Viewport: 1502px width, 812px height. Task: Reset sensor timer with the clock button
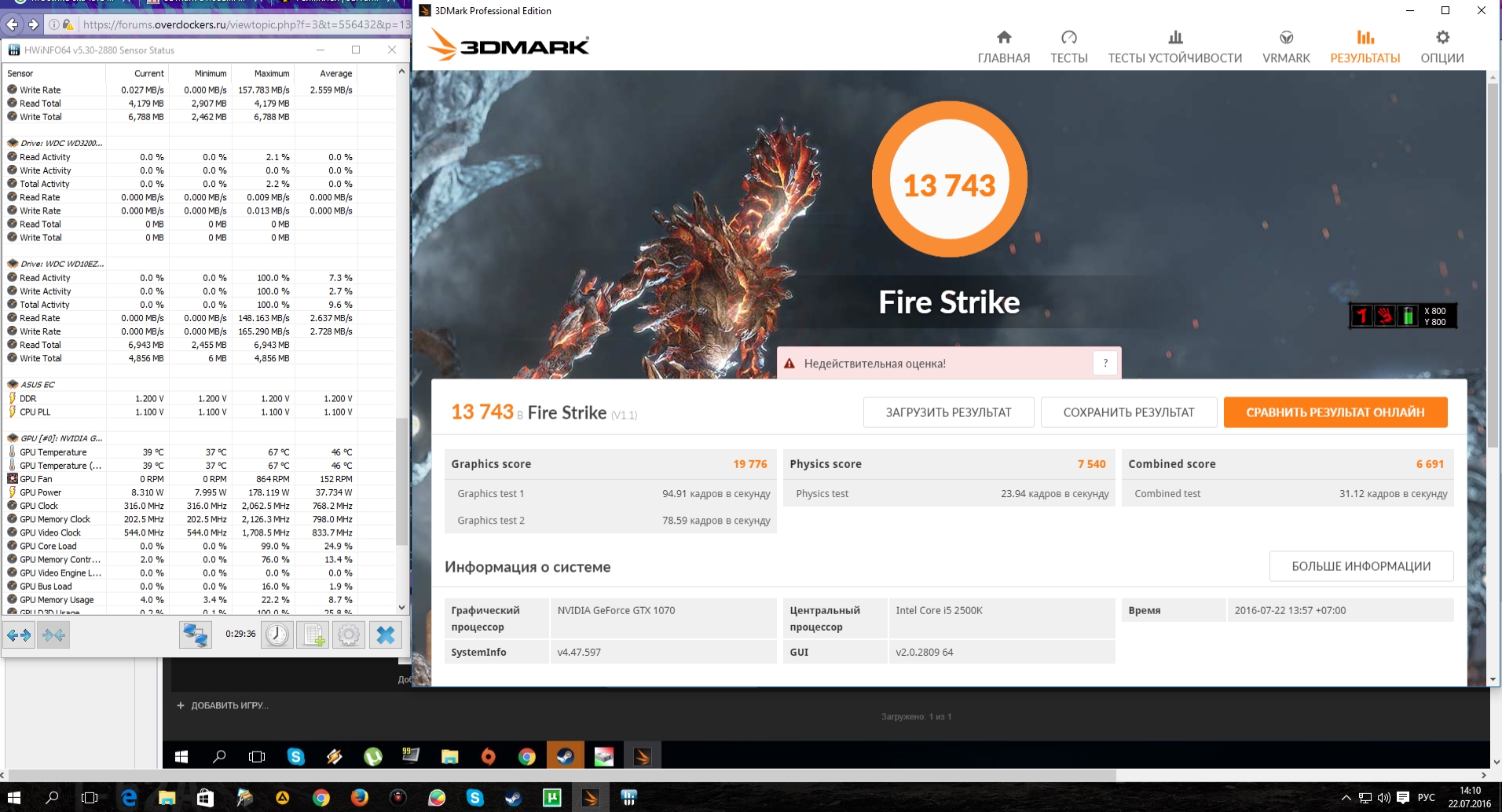277,635
